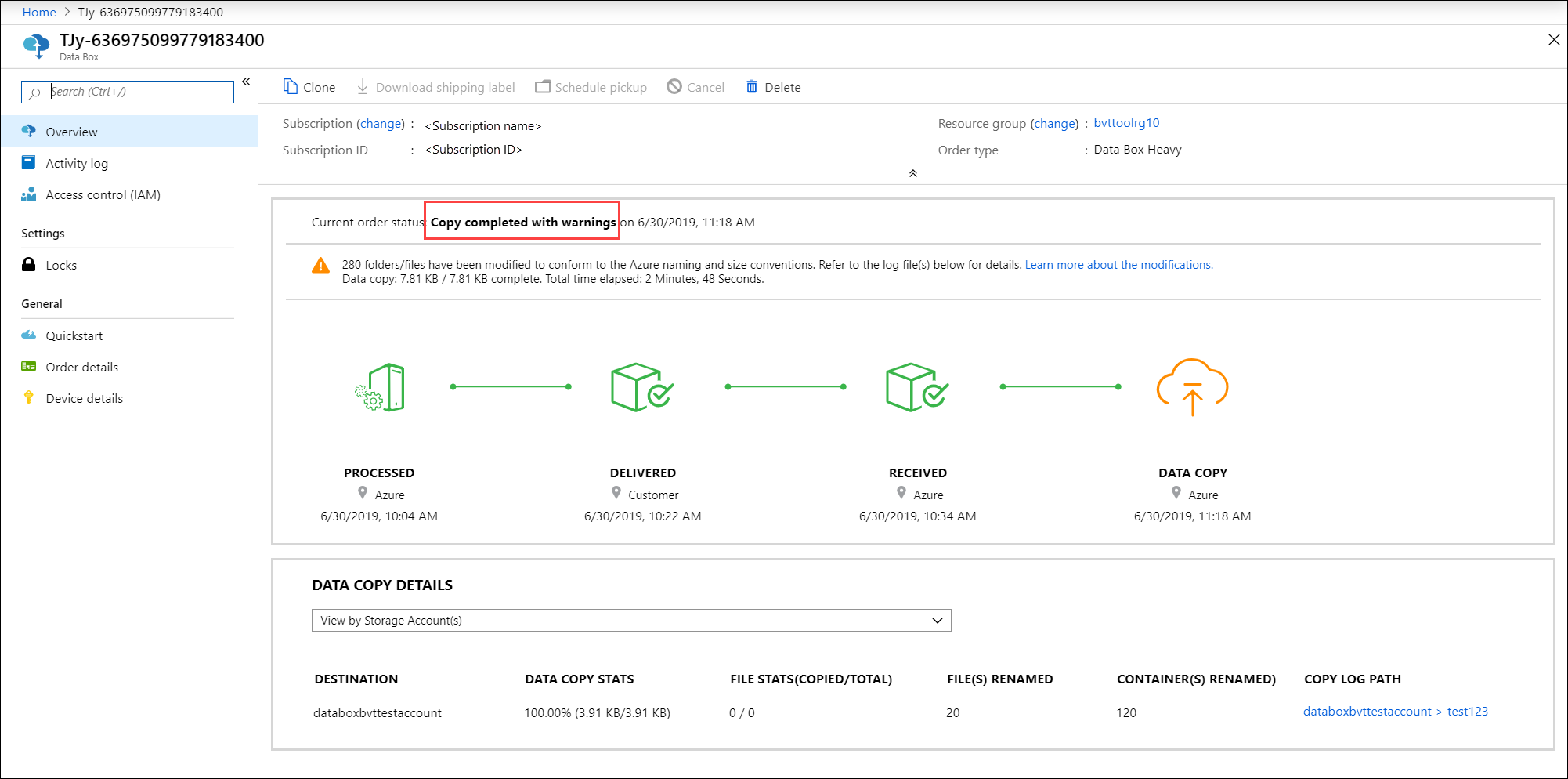Screen dimensions: 1568x779
Task: Click the bvttoolrg10 resource group link
Action: point(1125,122)
